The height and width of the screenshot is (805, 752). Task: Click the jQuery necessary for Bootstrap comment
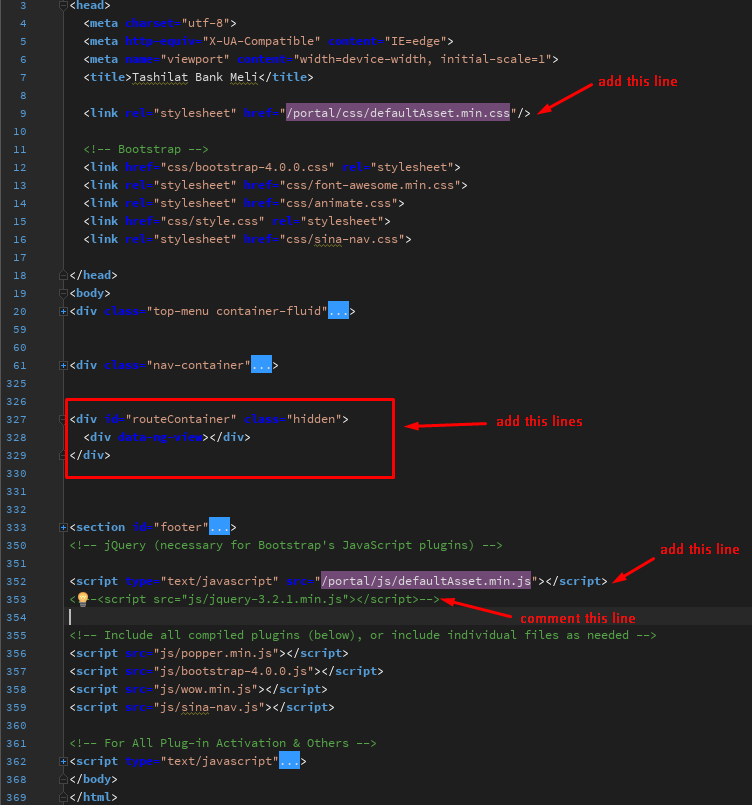coord(286,545)
